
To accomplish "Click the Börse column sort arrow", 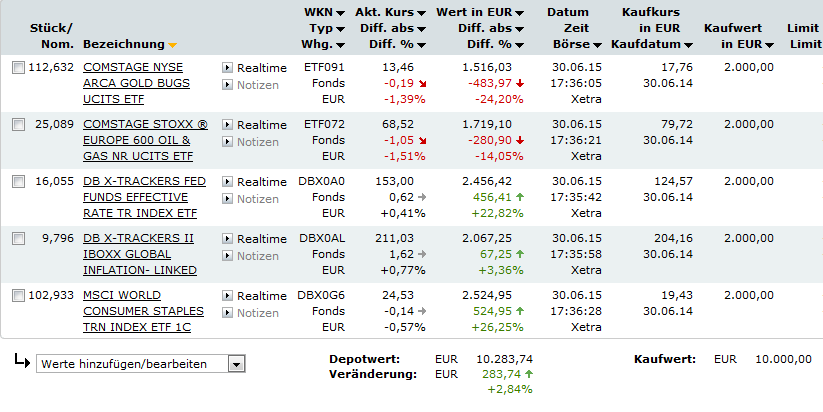I will (x=597, y=46).
